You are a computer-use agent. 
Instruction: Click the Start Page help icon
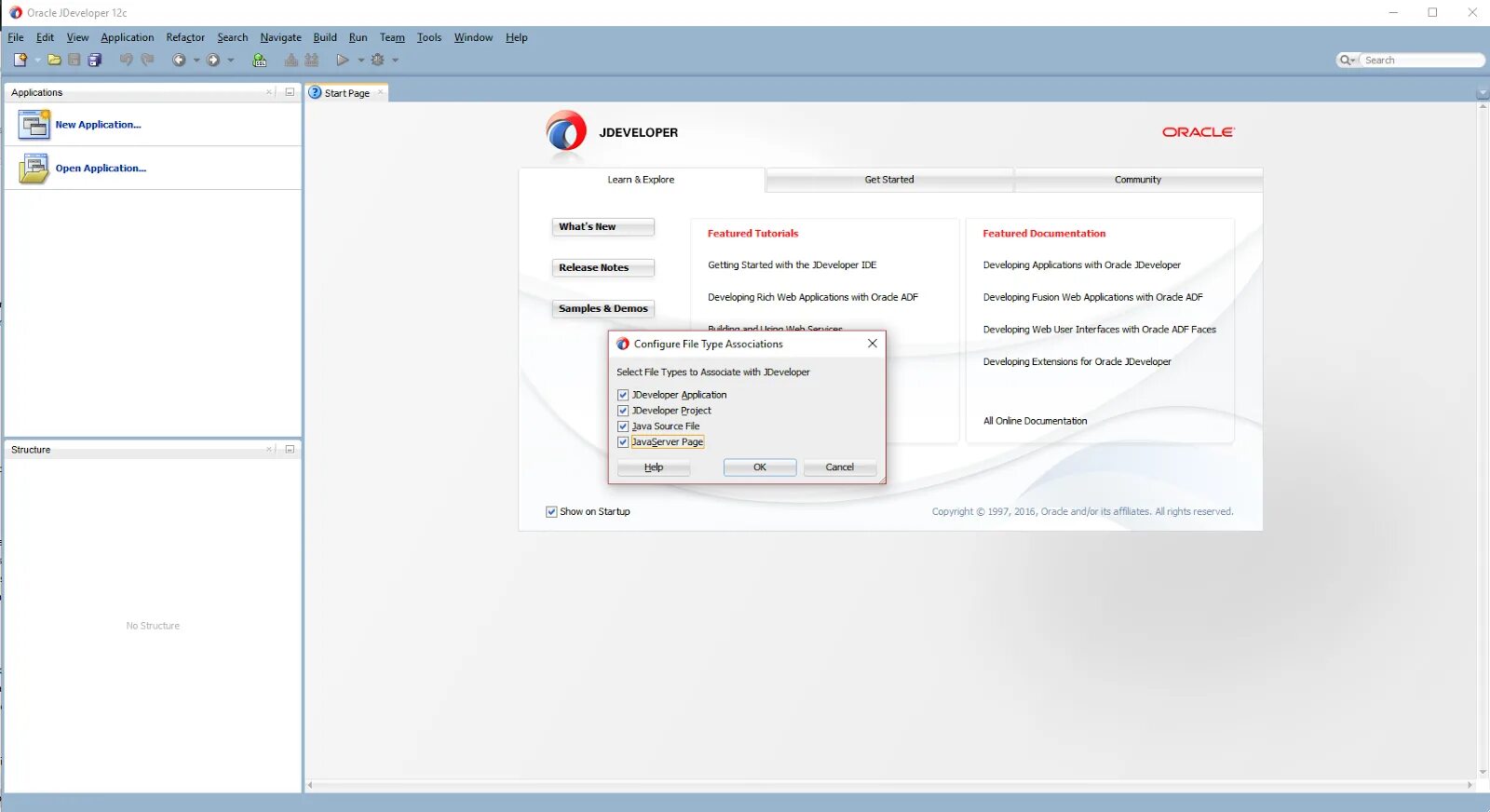tap(315, 92)
